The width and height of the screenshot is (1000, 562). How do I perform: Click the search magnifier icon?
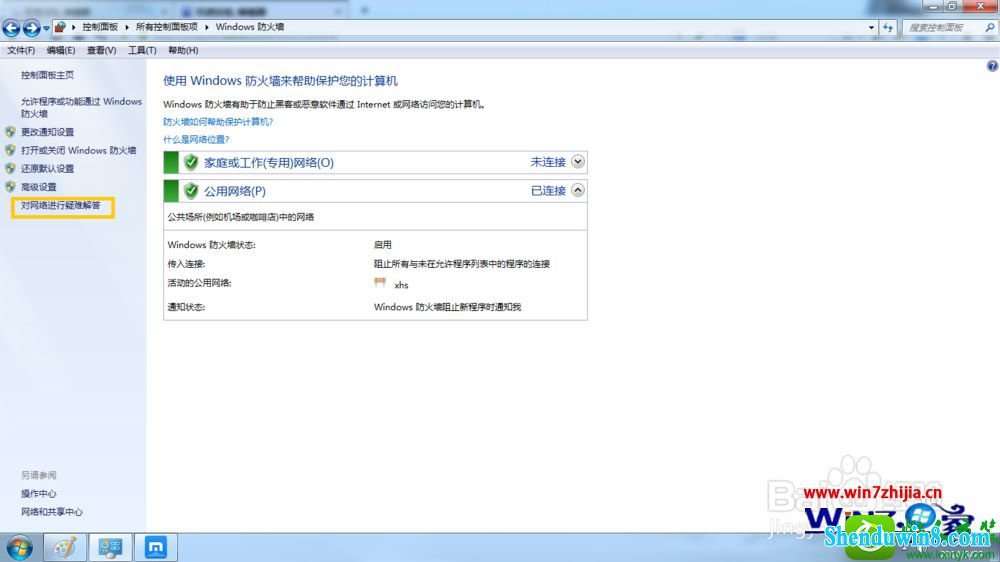990,27
